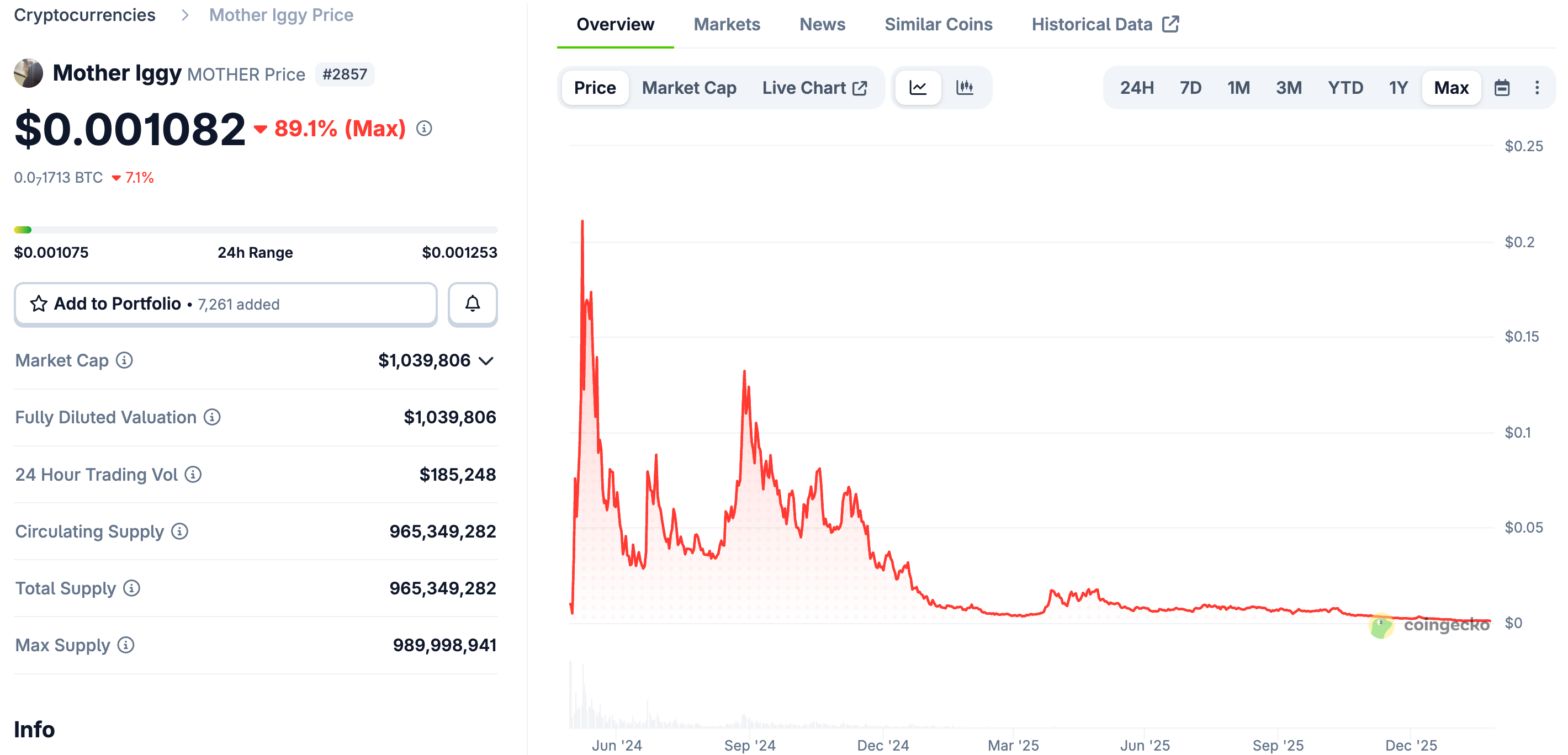This screenshot has height=755, width=1568.
Task: Click Add to Portfolio button
Action: [x=225, y=304]
